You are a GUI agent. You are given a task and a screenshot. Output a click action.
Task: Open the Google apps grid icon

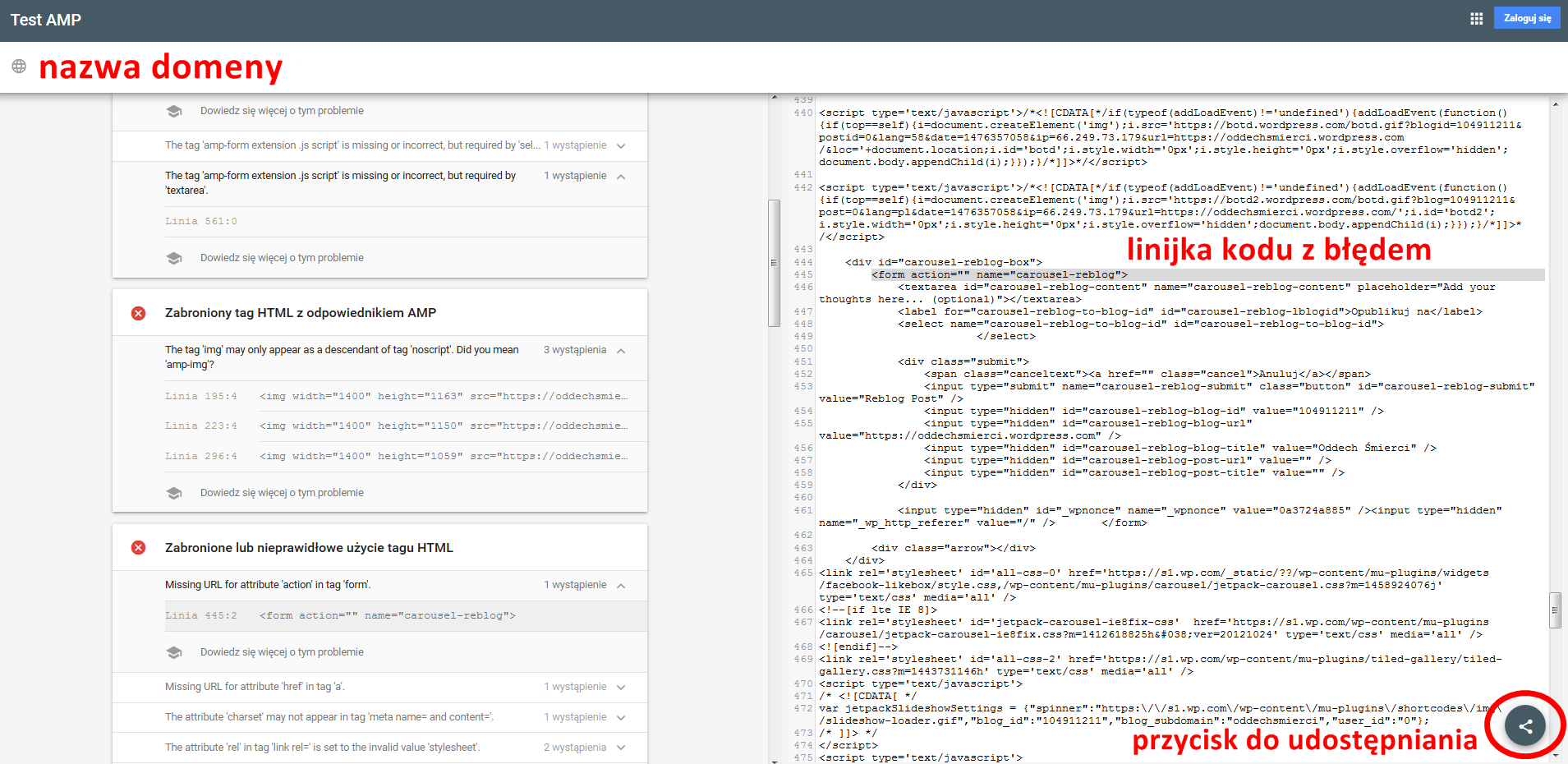pos(1476,19)
